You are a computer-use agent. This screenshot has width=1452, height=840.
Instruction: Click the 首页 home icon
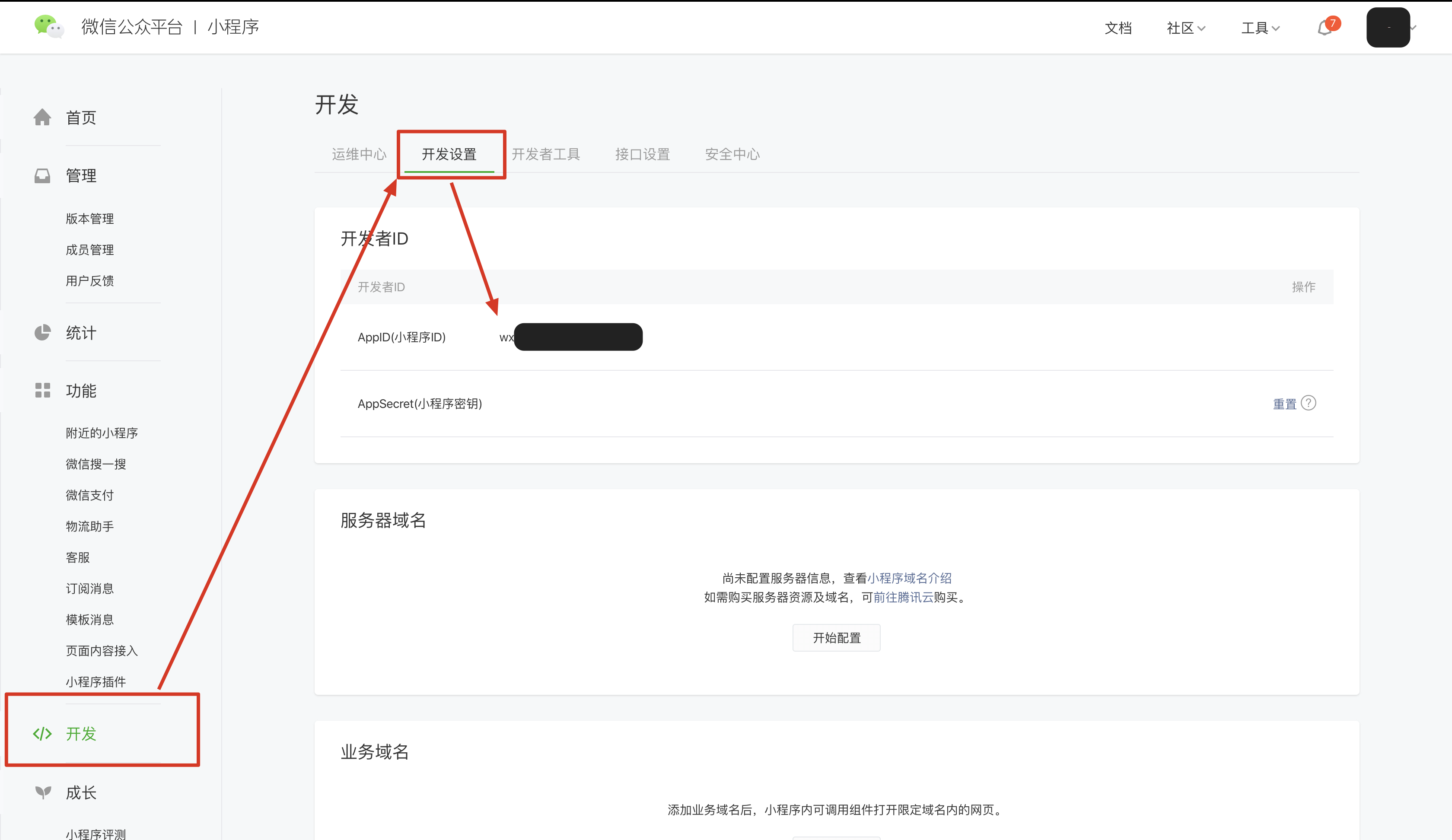[x=42, y=117]
